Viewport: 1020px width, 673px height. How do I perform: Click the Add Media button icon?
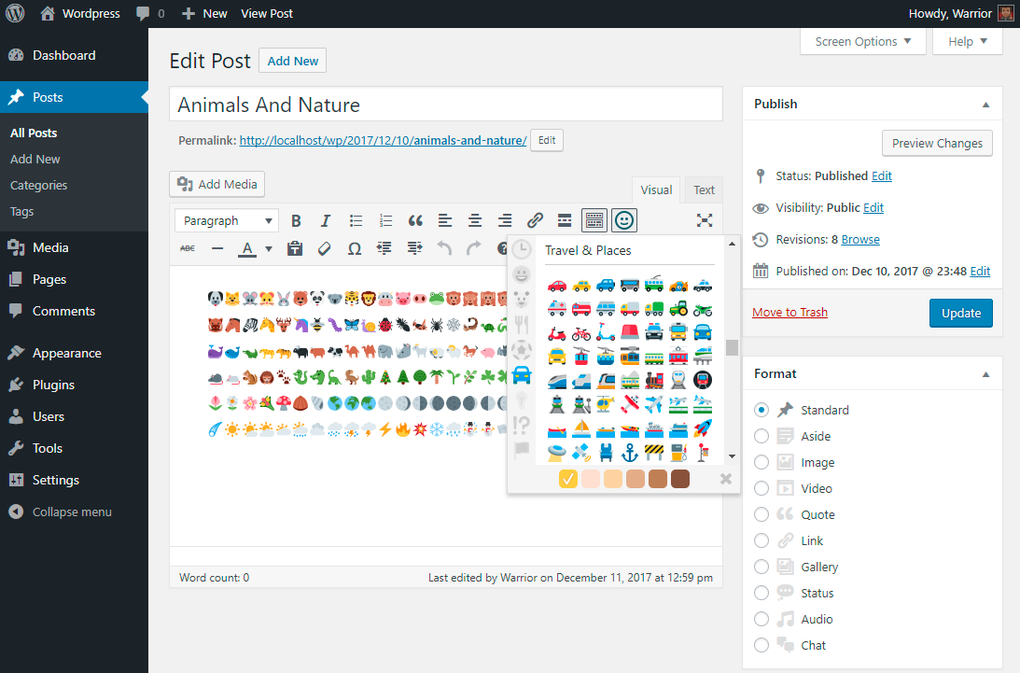tap(185, 184)
